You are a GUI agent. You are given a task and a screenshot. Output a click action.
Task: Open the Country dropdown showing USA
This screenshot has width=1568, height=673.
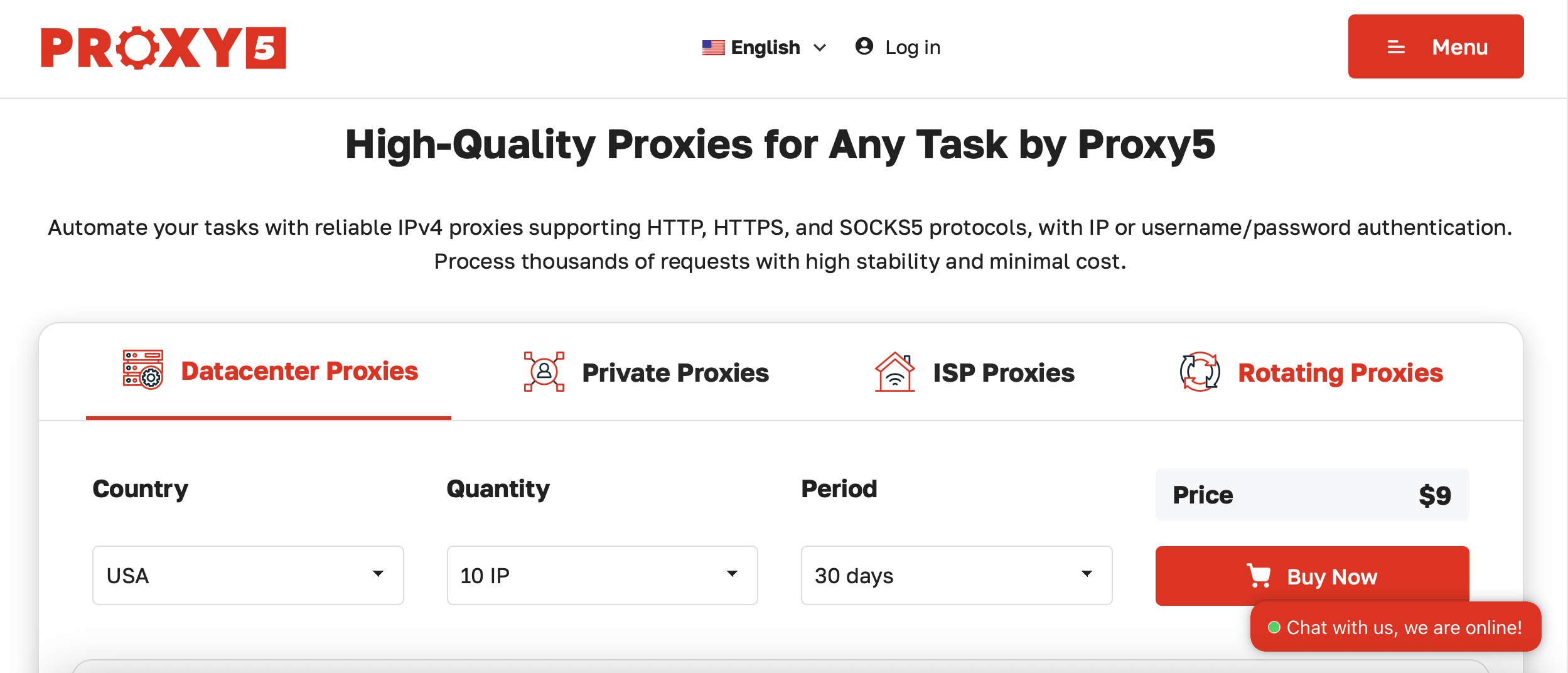pos(247,575)
